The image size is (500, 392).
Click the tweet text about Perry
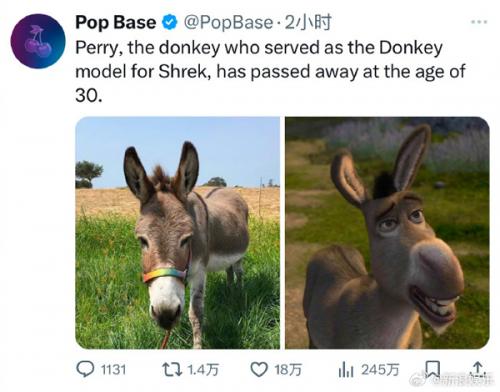click(270, 71)
